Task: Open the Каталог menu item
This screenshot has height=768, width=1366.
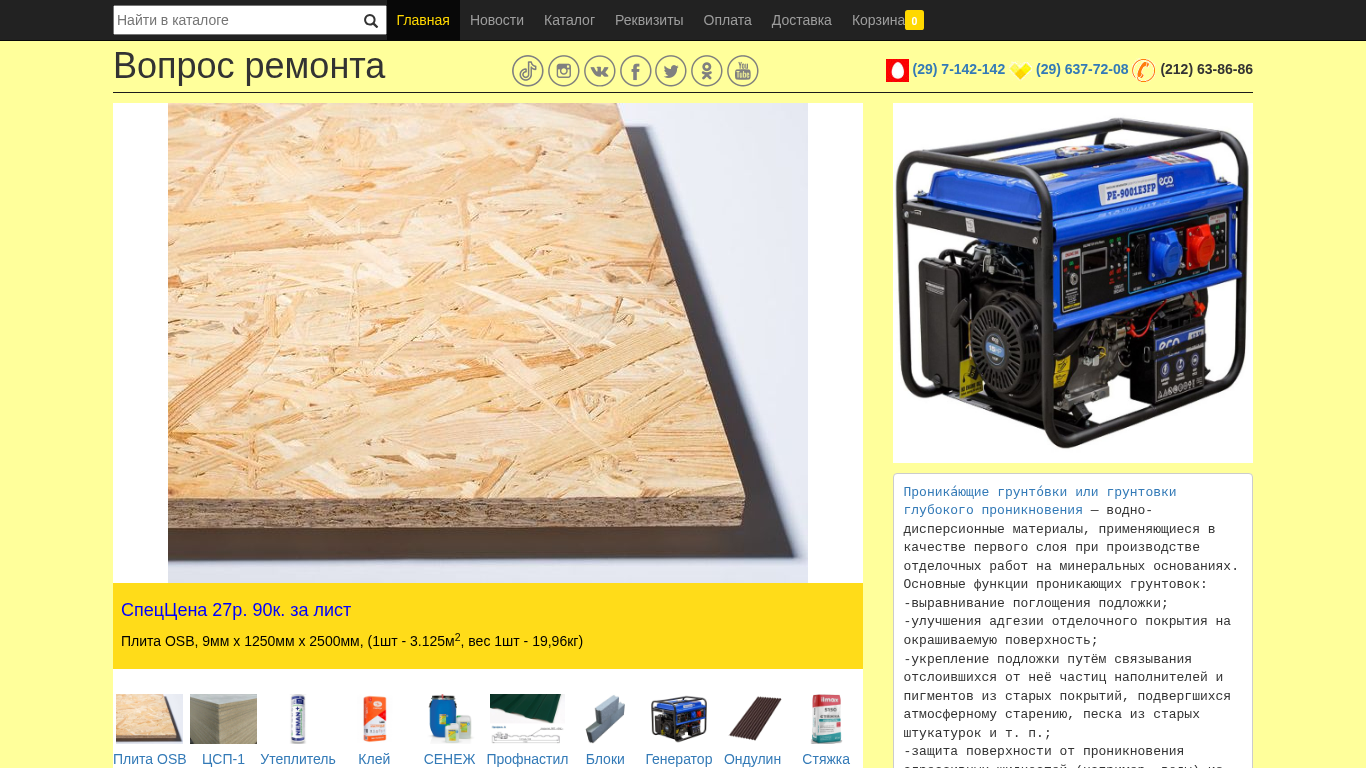Action: [x=569, y=21]
